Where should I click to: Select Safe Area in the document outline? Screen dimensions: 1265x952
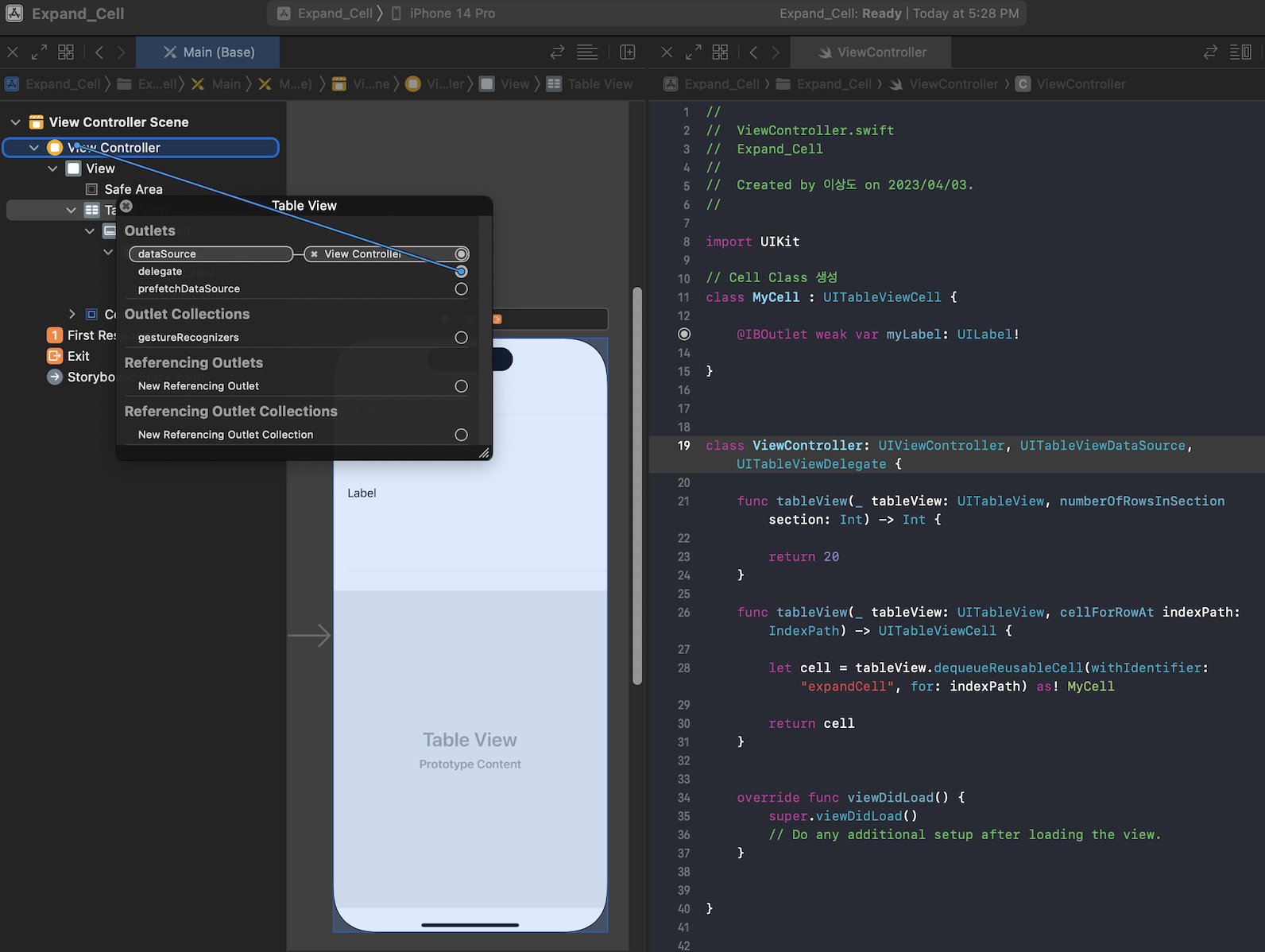coord(124,189)
